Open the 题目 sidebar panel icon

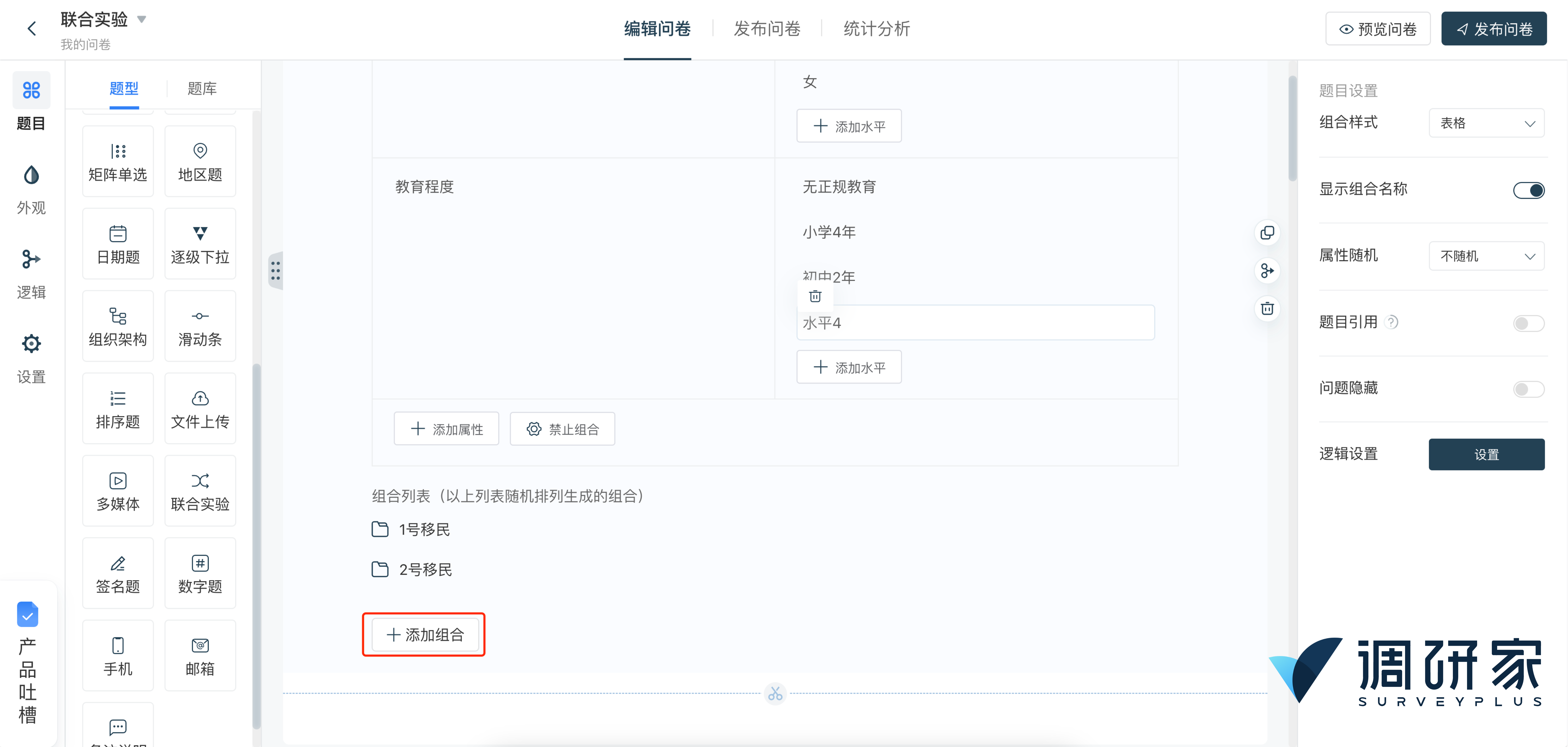click(x=31, y=91)
